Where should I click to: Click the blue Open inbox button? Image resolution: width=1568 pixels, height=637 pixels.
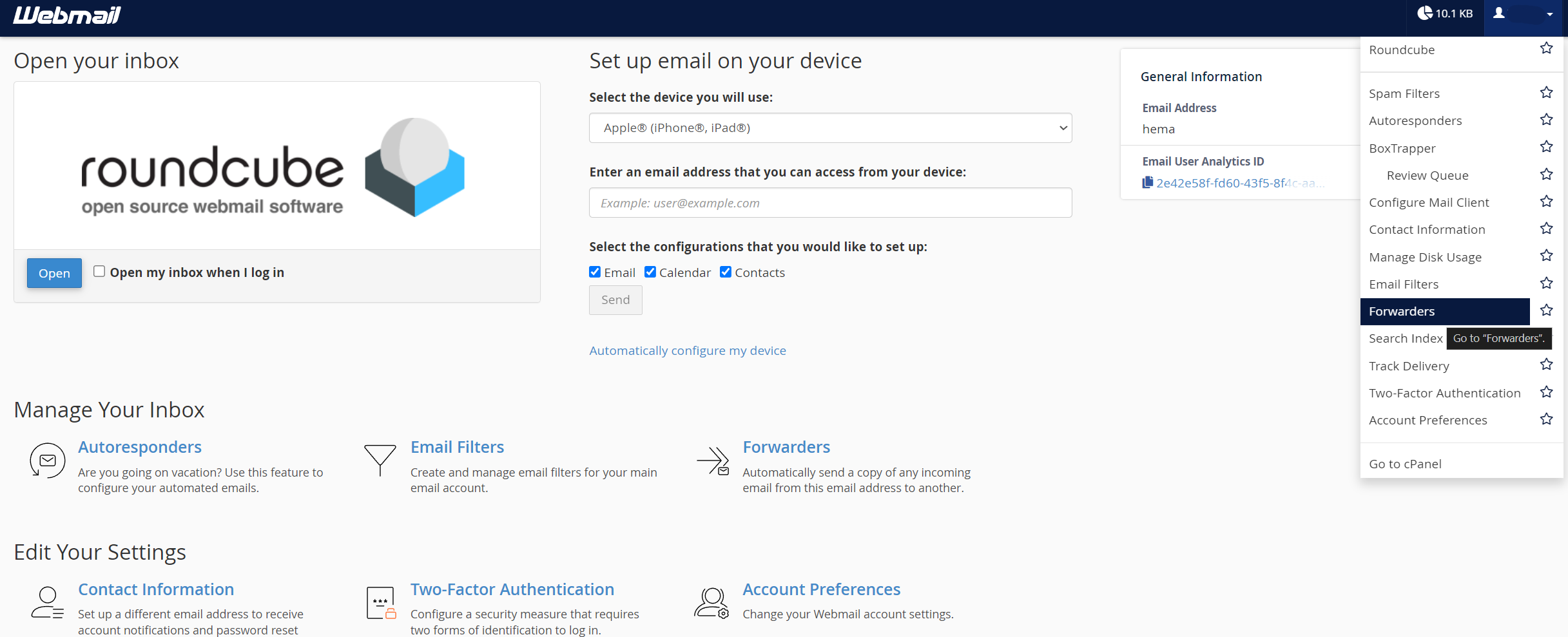[54, 273]
